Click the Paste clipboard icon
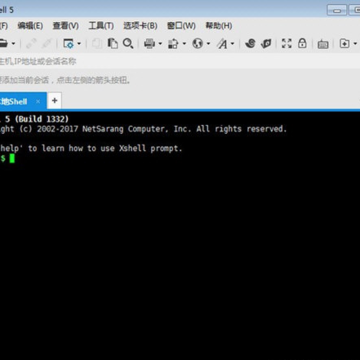Viewport: 360px width, 360px height. click(113, 43)
